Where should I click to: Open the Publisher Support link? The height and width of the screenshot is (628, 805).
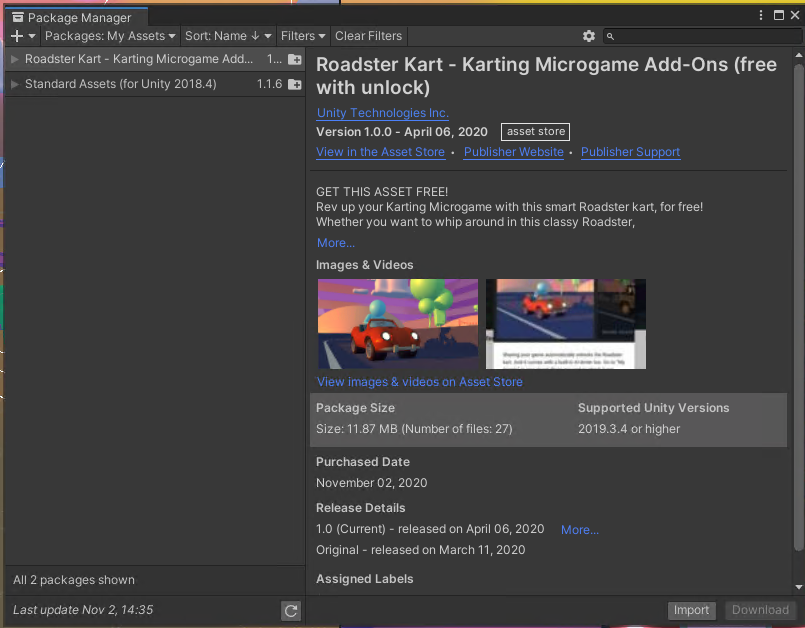pos(630,152)
